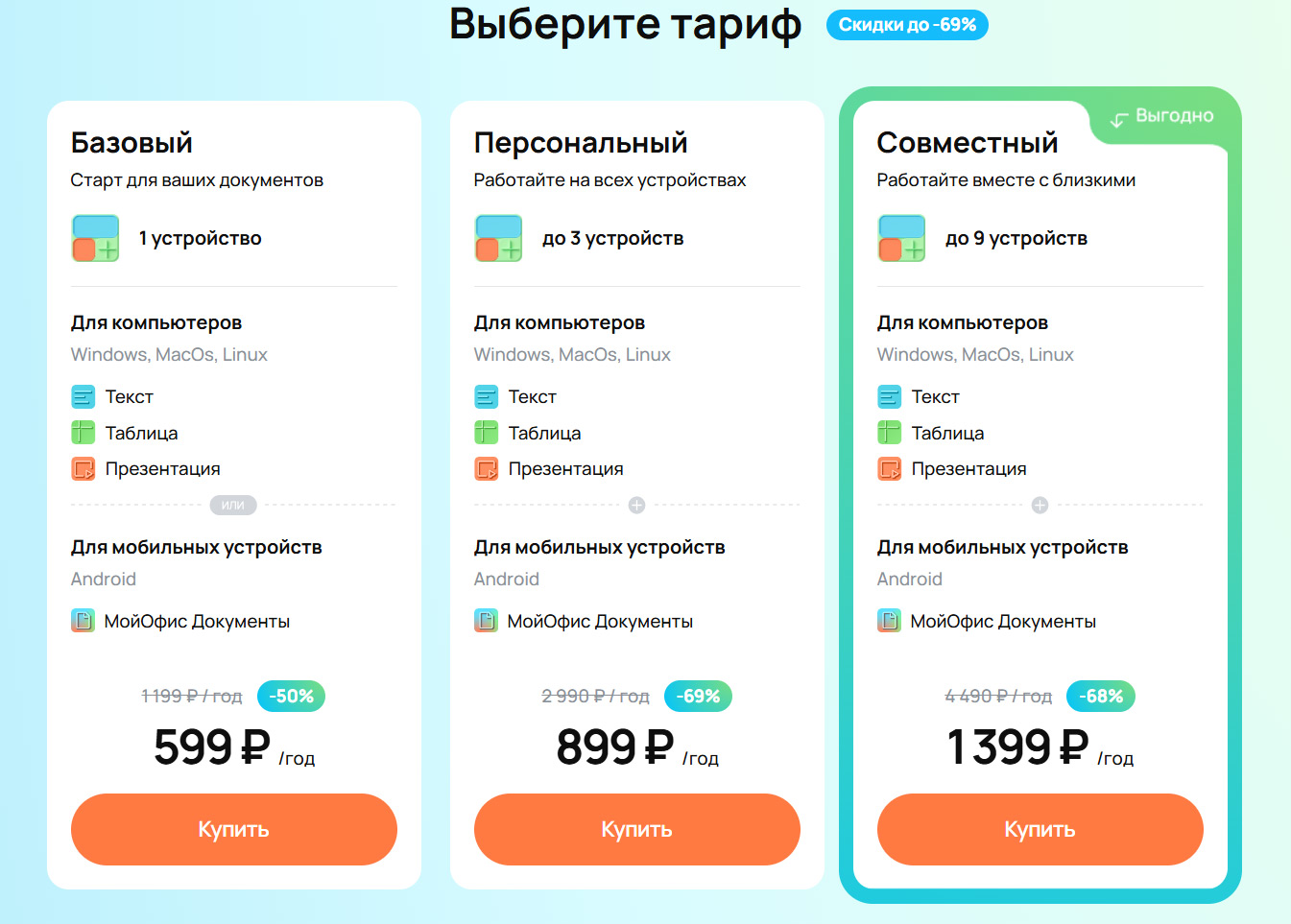The image size is (1291, 924).
Task: Click Таблица icon in Базовый plan
Action: coord(84,433)
